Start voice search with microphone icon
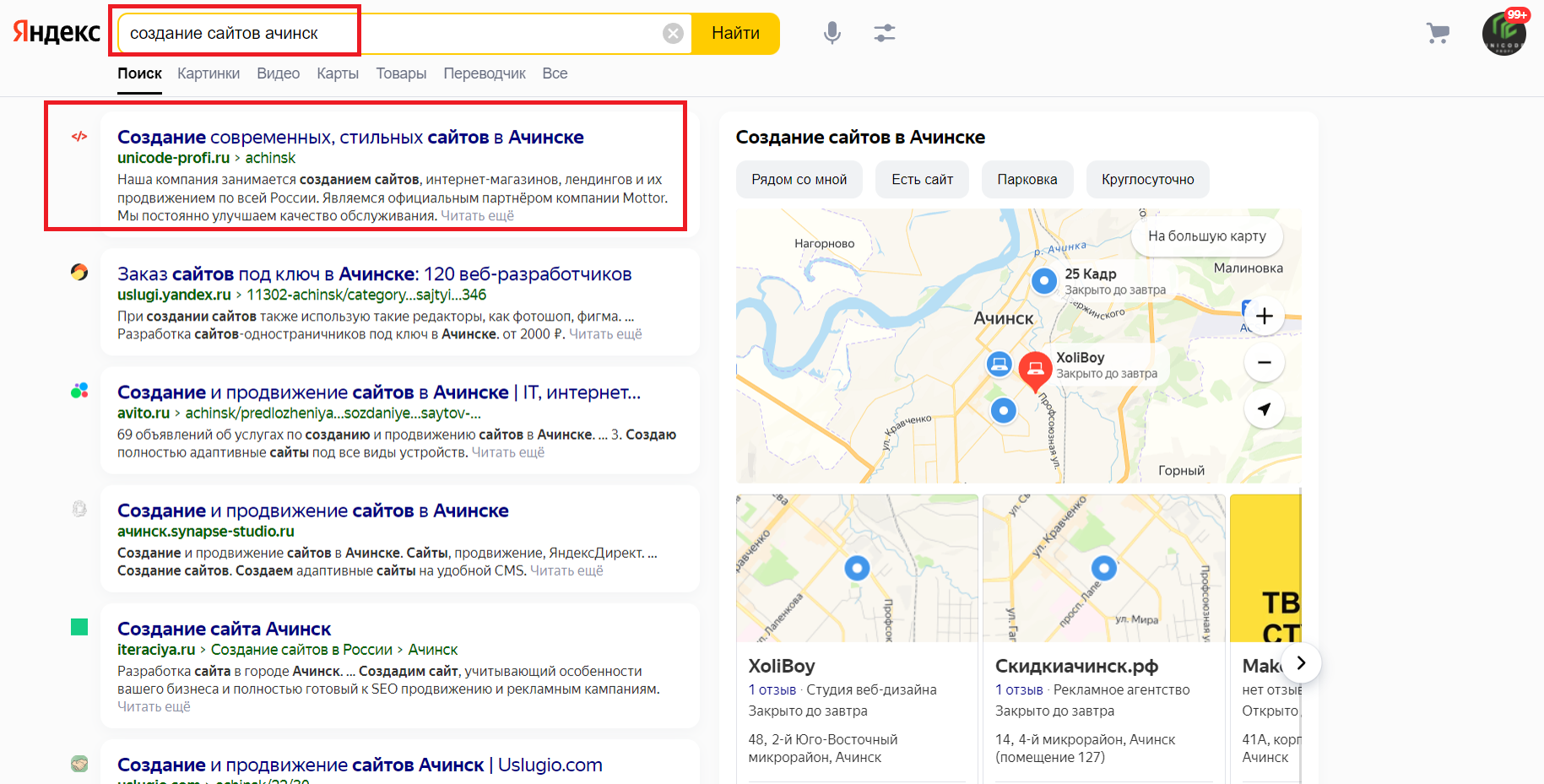The image size is (1544, 784). [x=832, y=33]
